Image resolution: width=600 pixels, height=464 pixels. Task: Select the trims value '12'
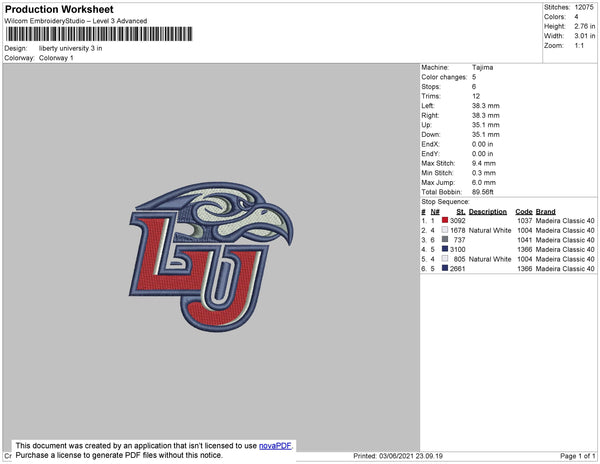click(476, 96)
